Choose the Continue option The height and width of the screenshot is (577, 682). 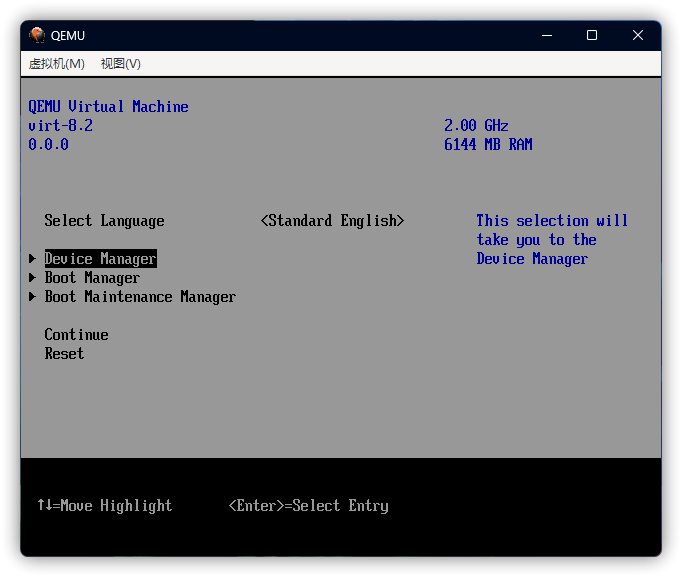coord(77,335)
